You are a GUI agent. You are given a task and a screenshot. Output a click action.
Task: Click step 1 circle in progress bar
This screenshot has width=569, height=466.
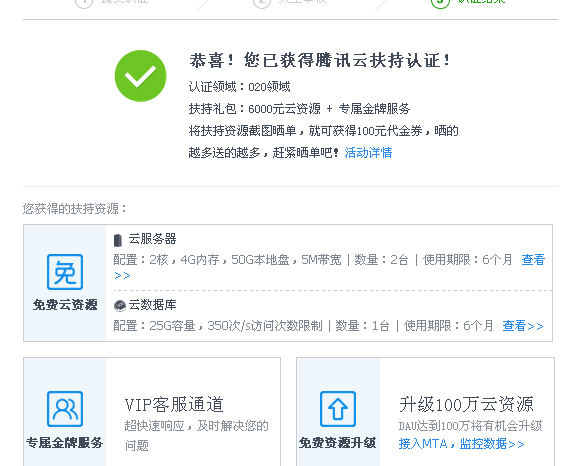(x=84, y=2)
